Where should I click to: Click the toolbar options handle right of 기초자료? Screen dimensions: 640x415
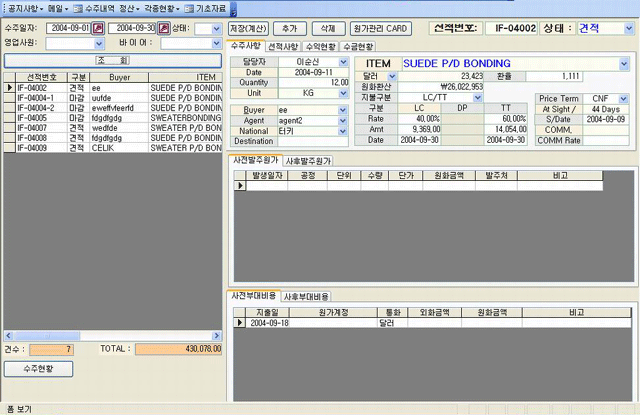click(x=233, y=9)
